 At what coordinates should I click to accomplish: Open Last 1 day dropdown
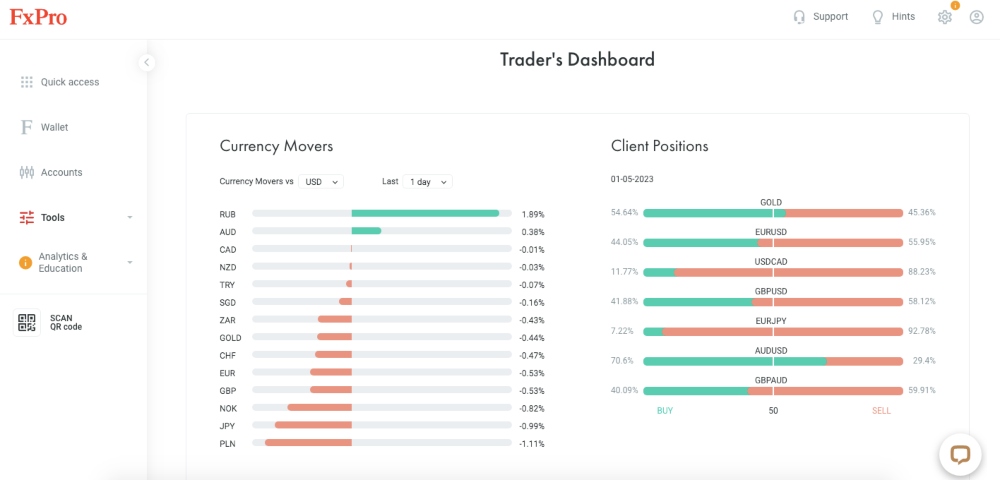click(x=427, y=182)
